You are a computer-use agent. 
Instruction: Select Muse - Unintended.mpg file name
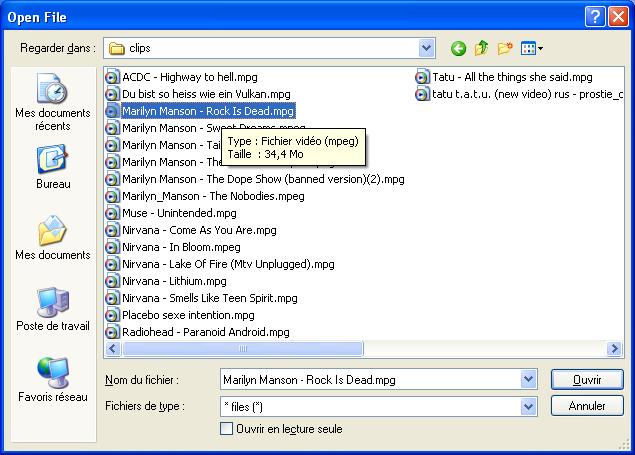[179, 213]
